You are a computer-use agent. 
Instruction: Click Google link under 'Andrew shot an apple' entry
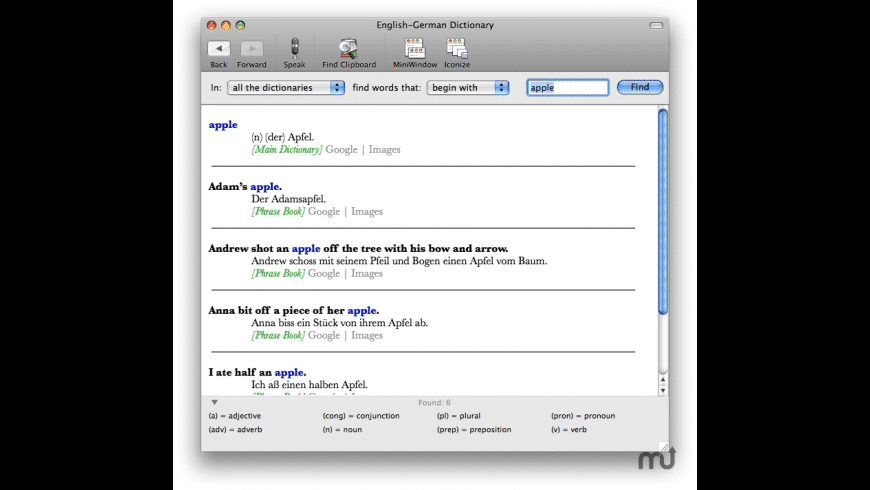tap(324, 274)
